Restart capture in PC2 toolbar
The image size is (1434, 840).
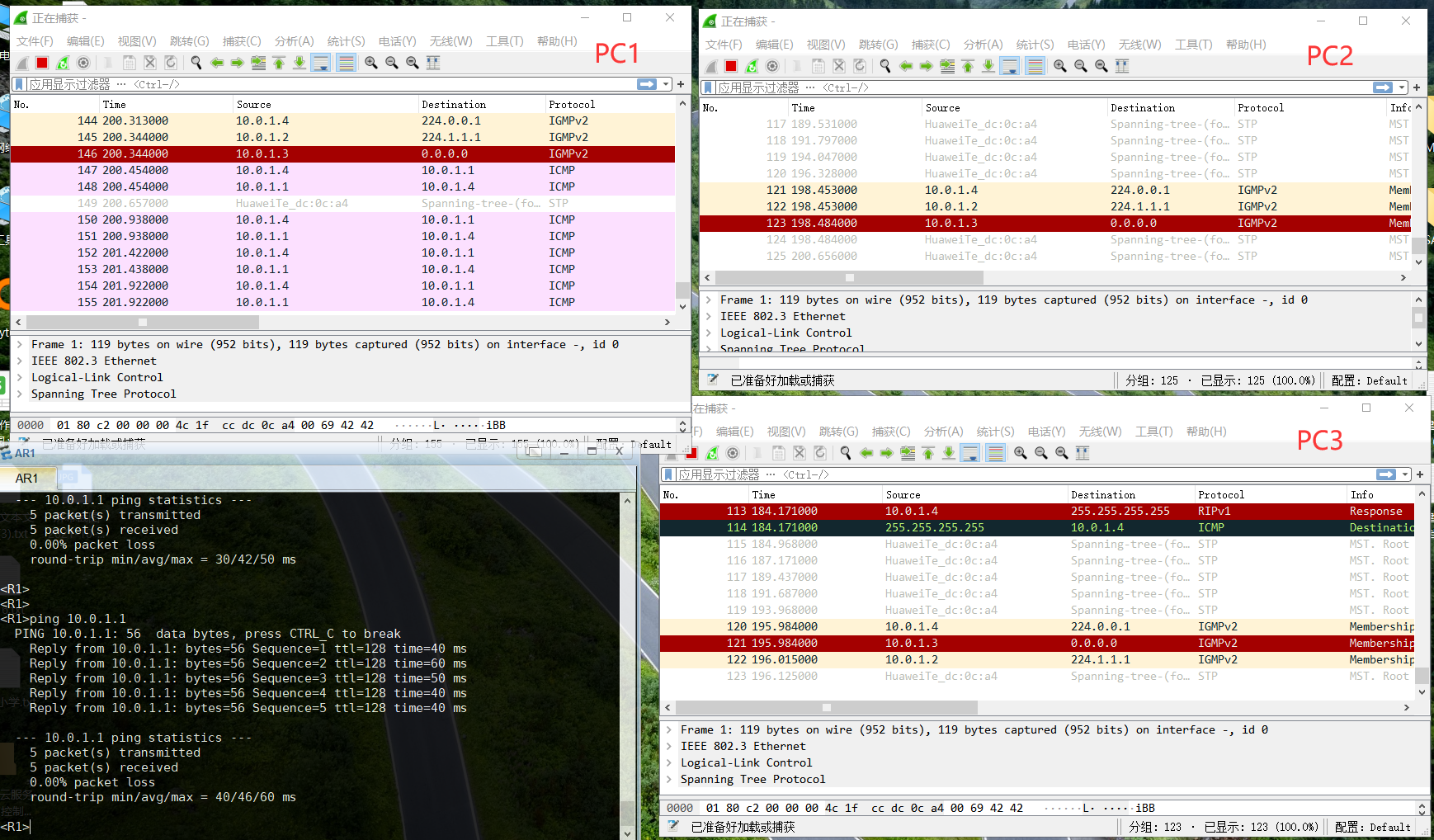[752, 66]
